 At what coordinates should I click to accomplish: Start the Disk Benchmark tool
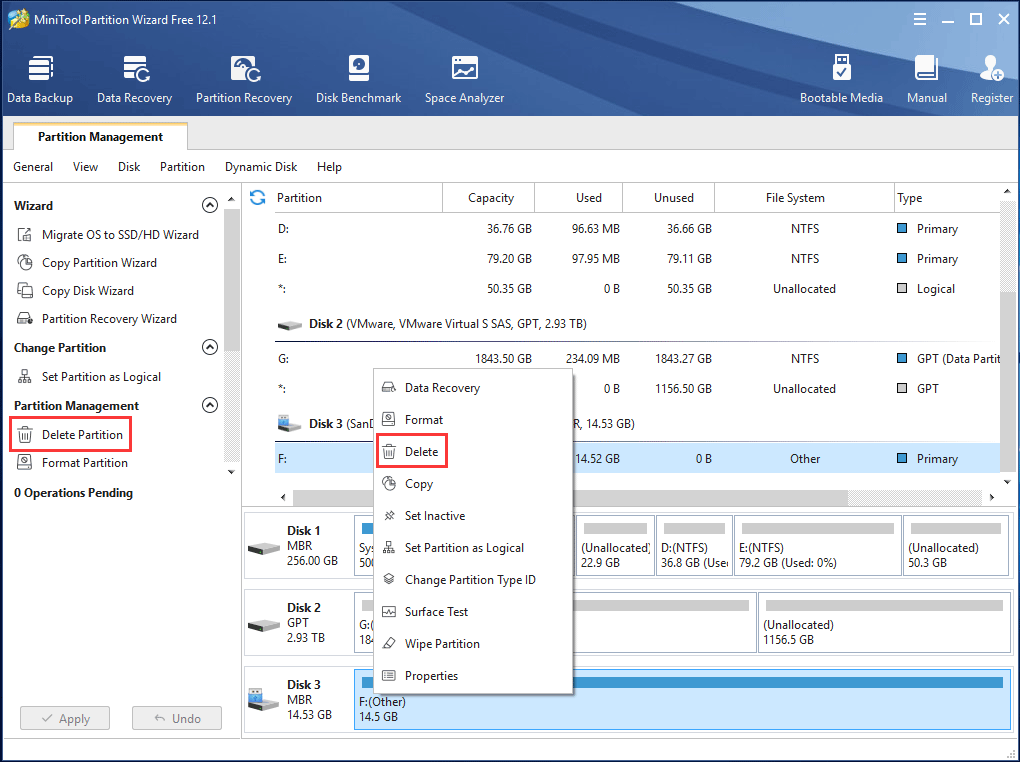[x=358, y=78]
